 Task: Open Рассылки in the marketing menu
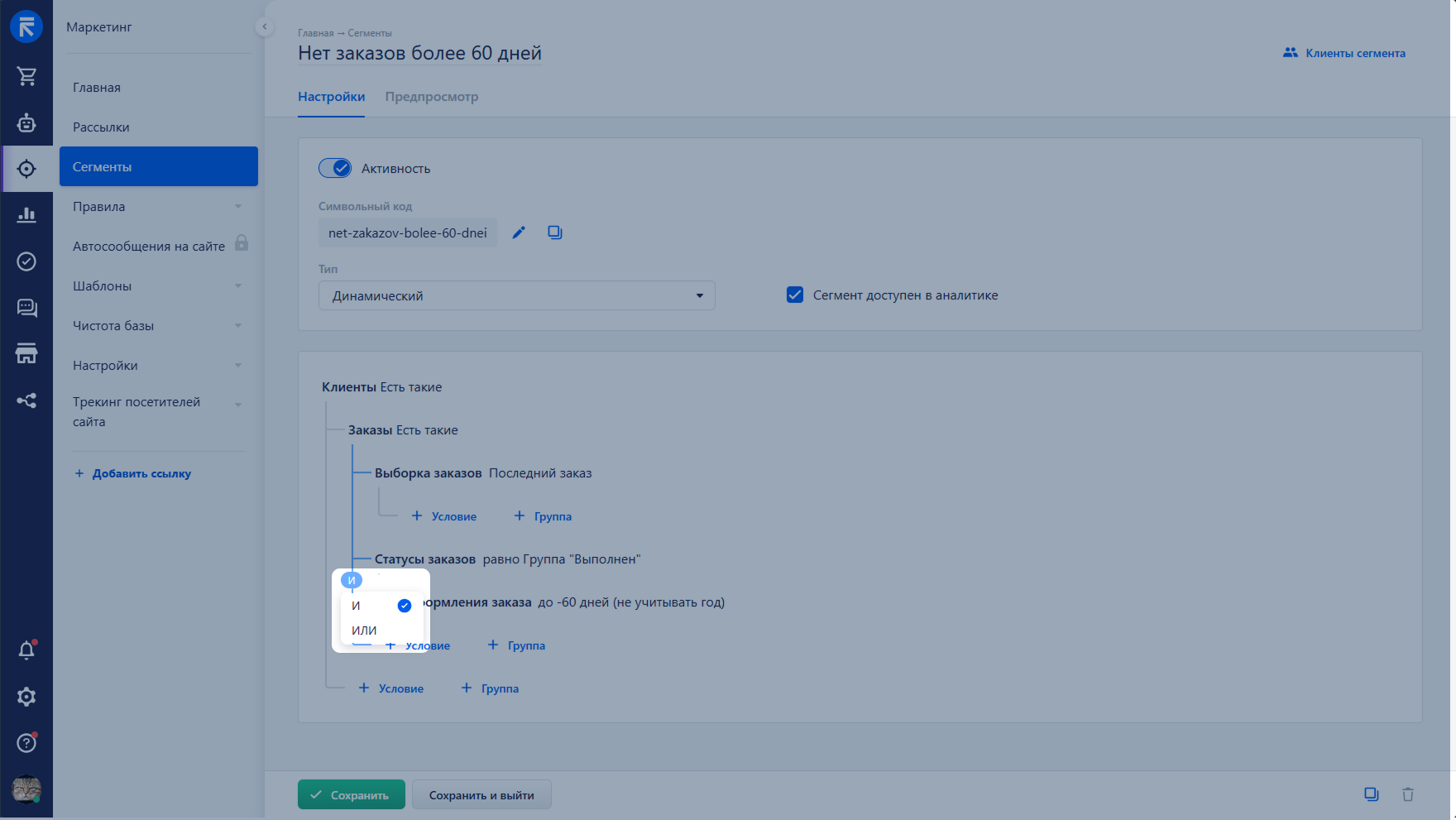pyautogui.click(x=101, y=127)
